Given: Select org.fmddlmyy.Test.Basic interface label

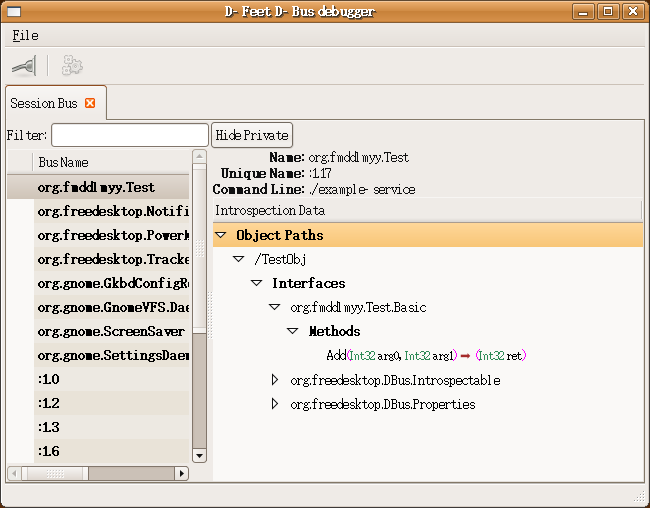Looking at the screenshot, I should click(x=358, y=308).
